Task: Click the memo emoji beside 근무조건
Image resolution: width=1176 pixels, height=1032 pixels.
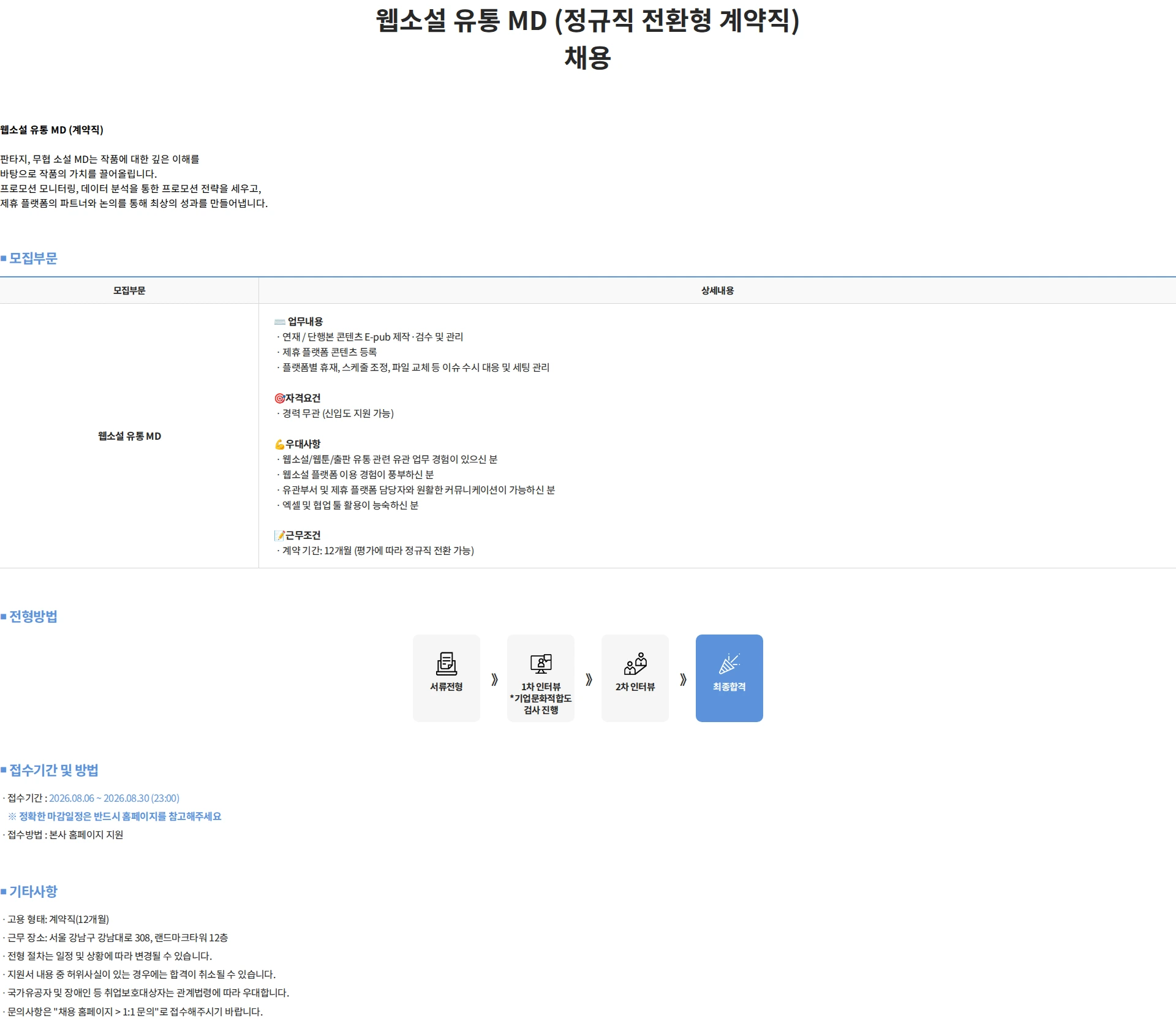Action: coord(279,535)
